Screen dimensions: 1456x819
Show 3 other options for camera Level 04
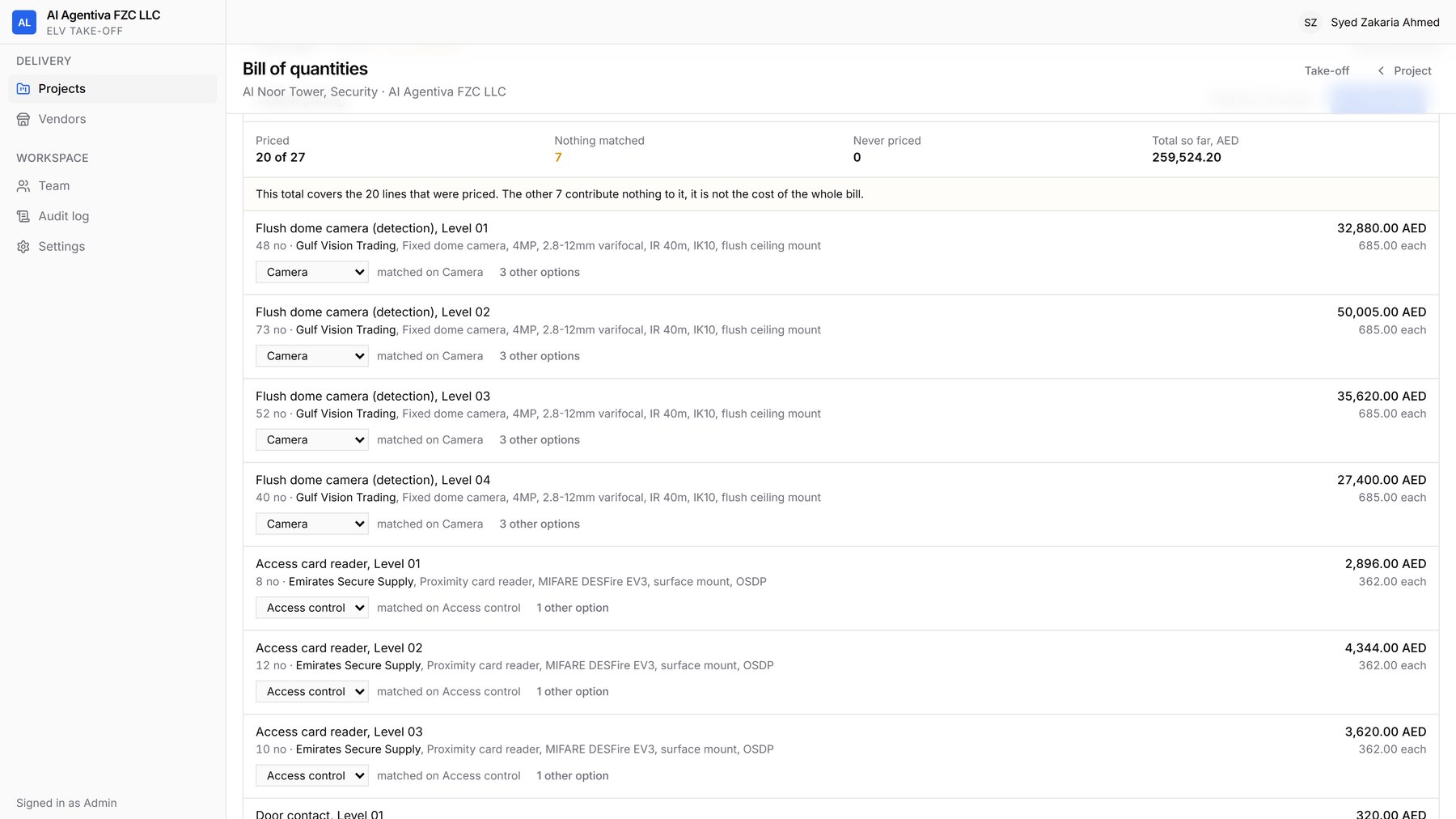tap(540, 524)
